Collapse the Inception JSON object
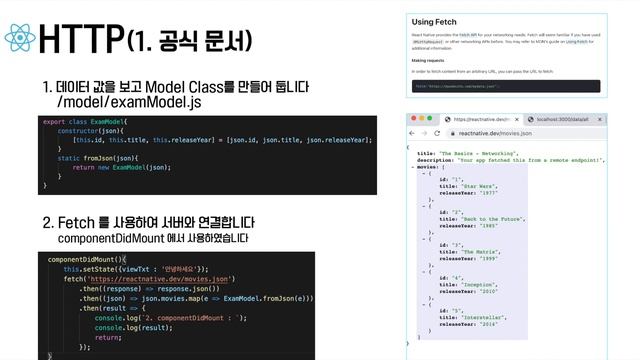This screenshot has height=360, width=640. point(424,271)
